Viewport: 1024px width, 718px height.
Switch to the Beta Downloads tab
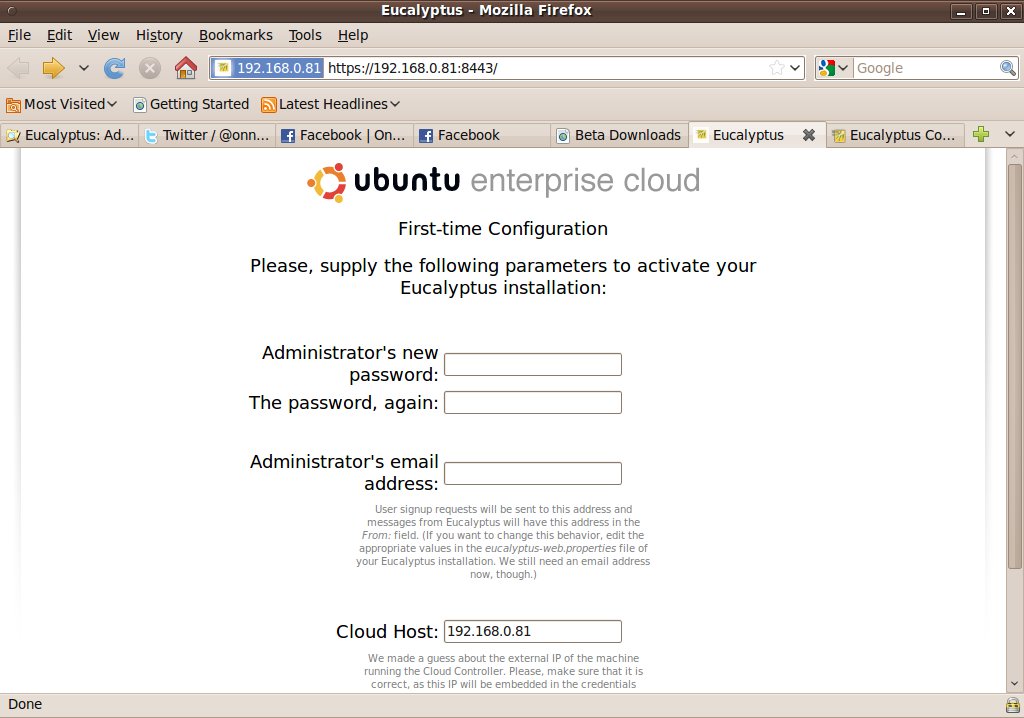(619, 135)
